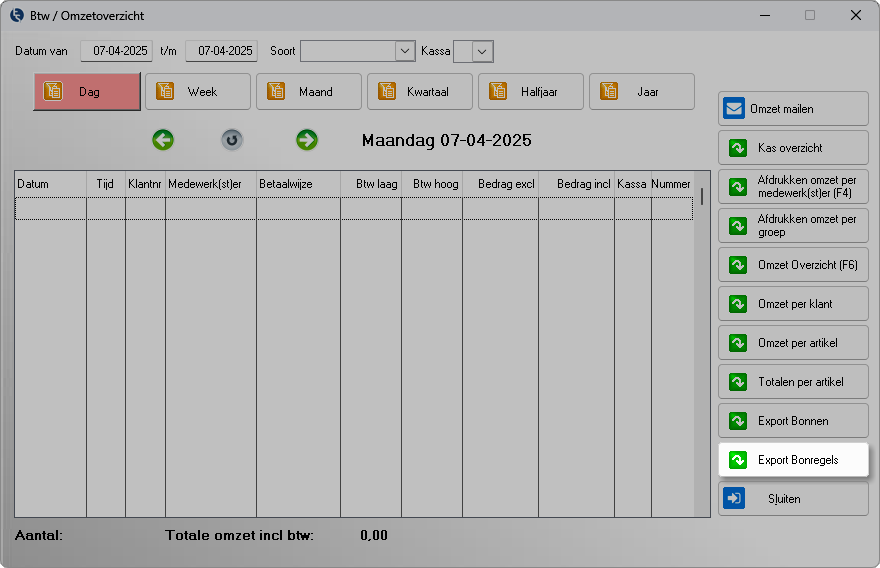
Task: Click the Bedrag incl column header
Action: (x=576, y=184)
